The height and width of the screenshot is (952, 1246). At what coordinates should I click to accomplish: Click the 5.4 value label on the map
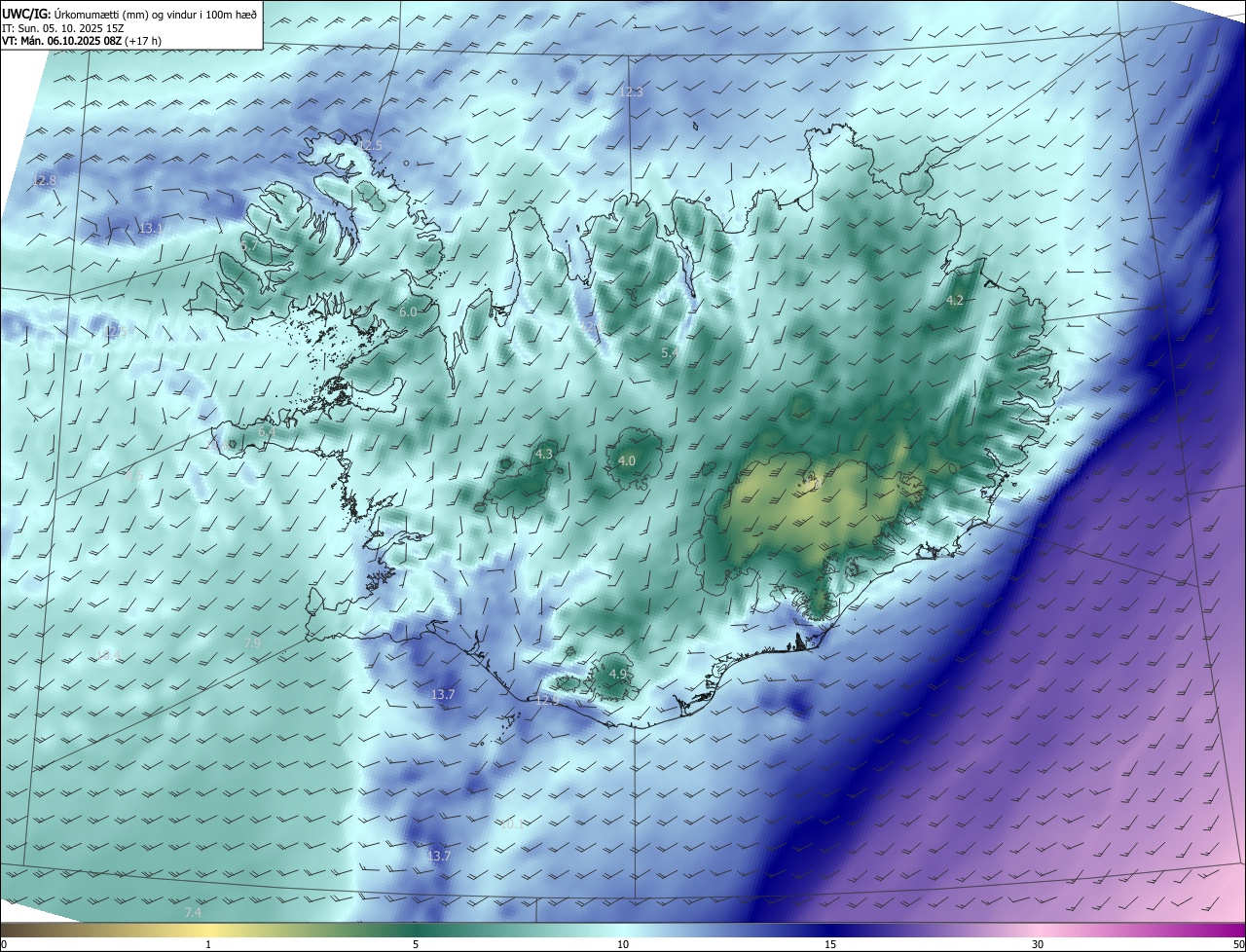(669, 352)
